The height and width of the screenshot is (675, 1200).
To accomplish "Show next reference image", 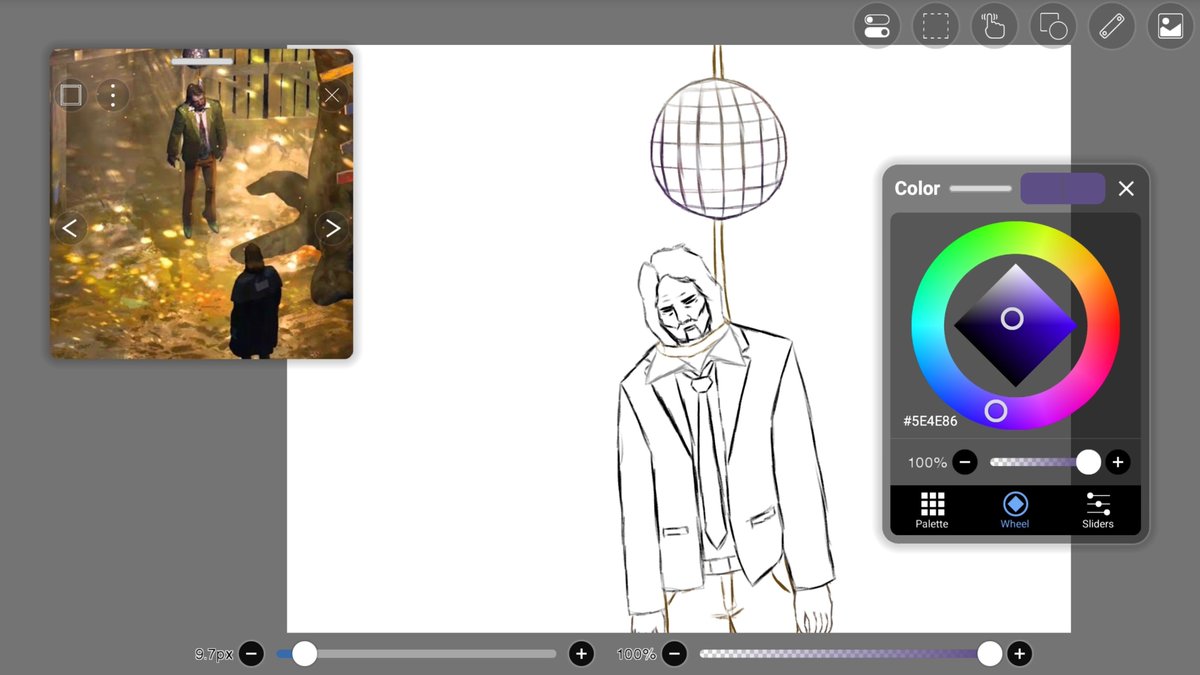I will (x=332, y=228).
